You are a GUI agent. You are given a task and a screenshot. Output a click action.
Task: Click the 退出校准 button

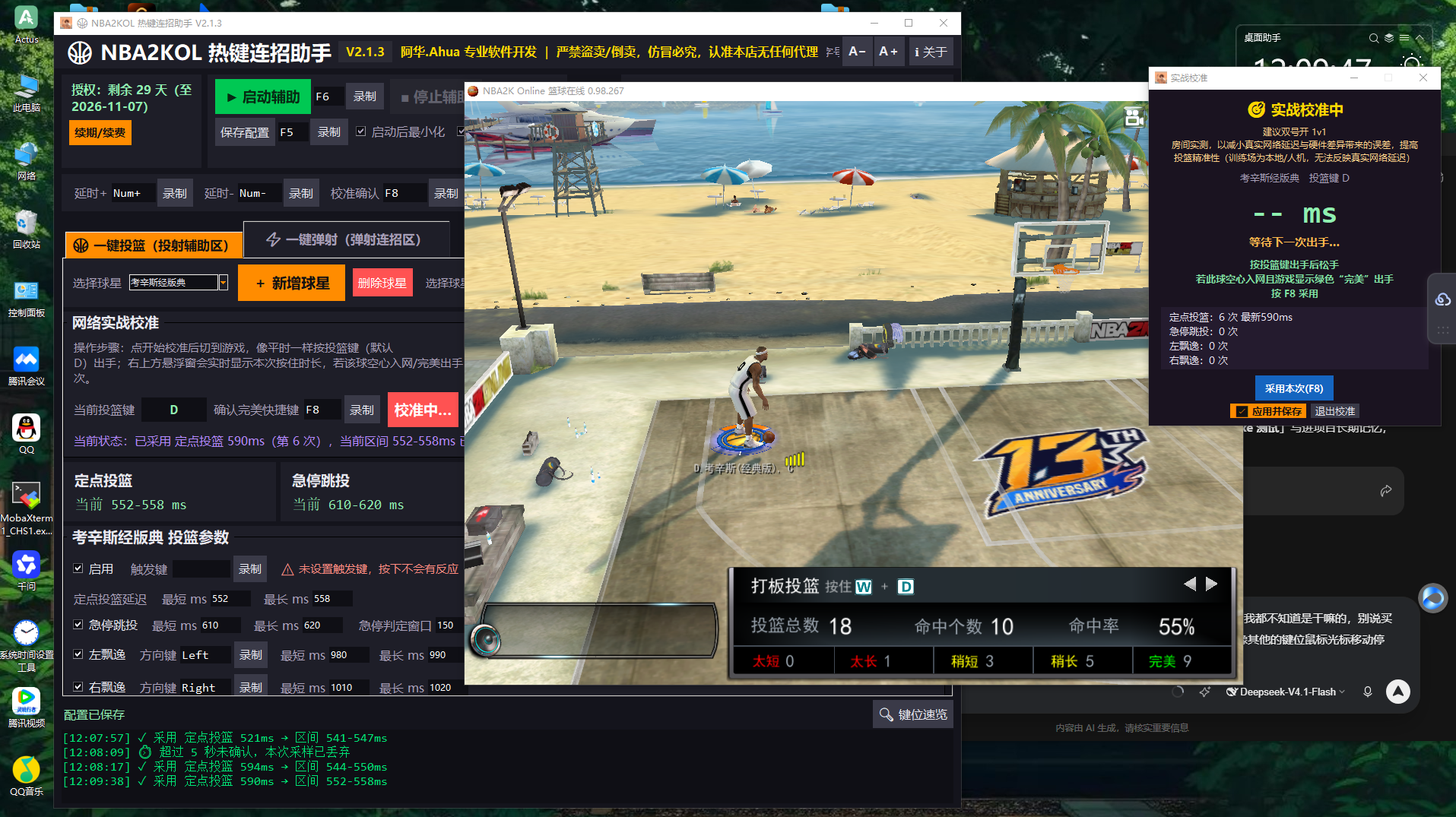[x=1335, y=411]
